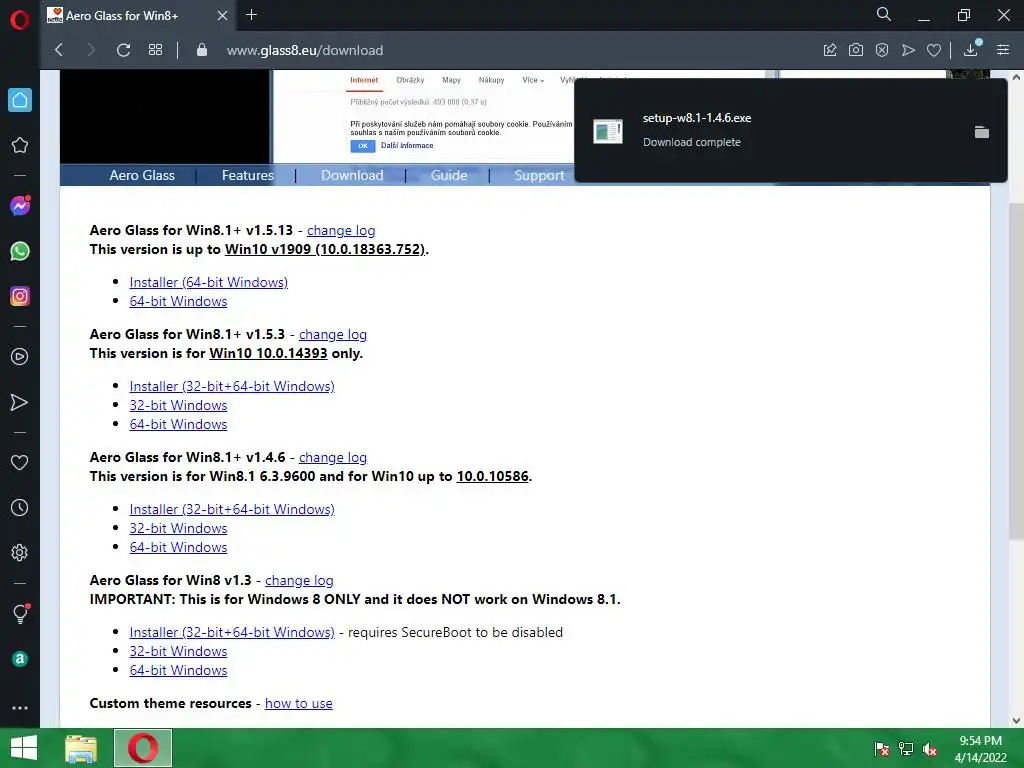
Task: Click 64-bit Windows link under v1.5.13
Action: [x=178, y=301]
